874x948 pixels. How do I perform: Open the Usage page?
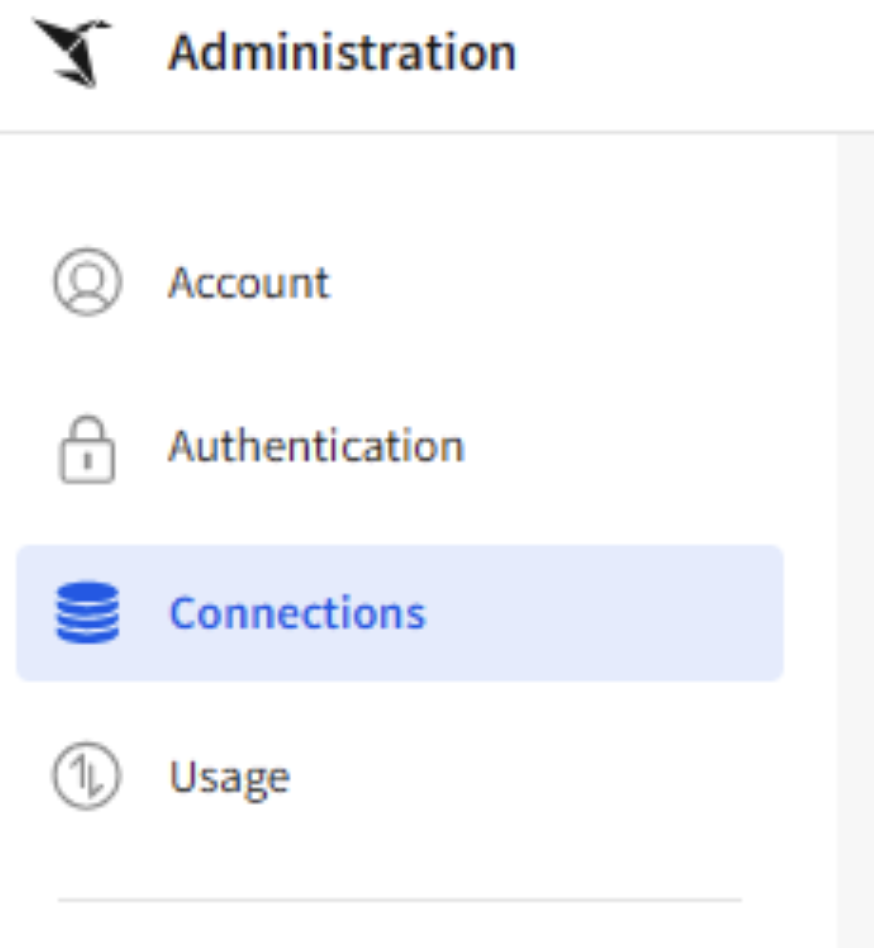click(x=230, y=777)
